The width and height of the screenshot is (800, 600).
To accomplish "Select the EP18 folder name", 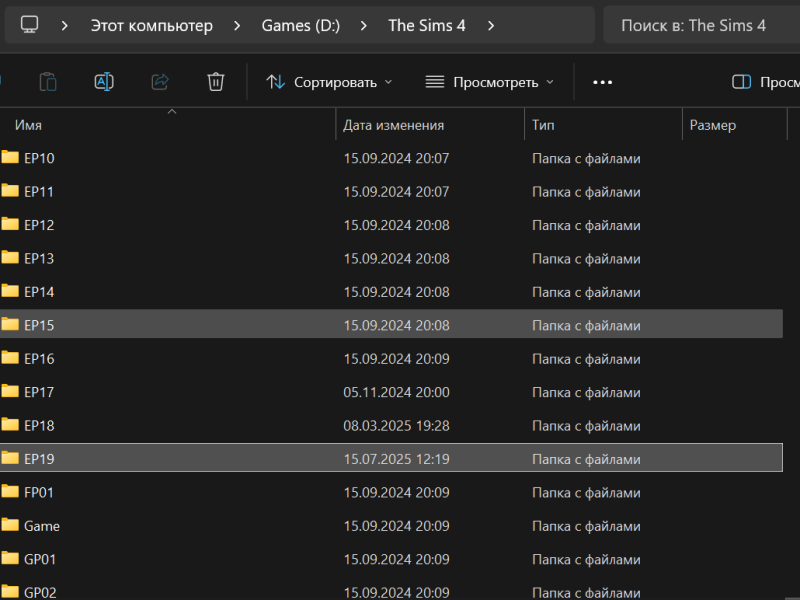I will coord(39,426).
